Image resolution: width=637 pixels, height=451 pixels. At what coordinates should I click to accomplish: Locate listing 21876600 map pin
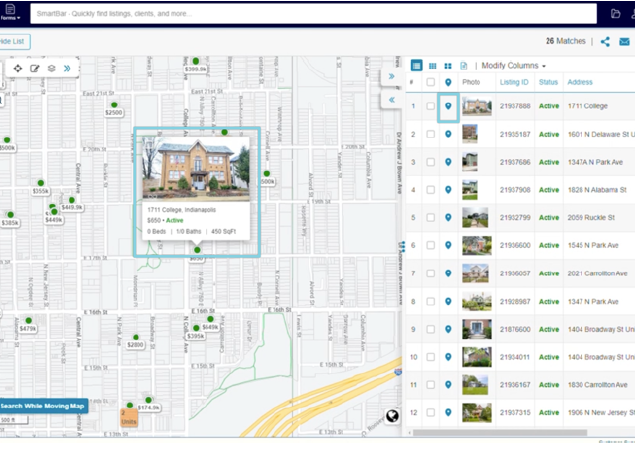(x=448, y=329)
